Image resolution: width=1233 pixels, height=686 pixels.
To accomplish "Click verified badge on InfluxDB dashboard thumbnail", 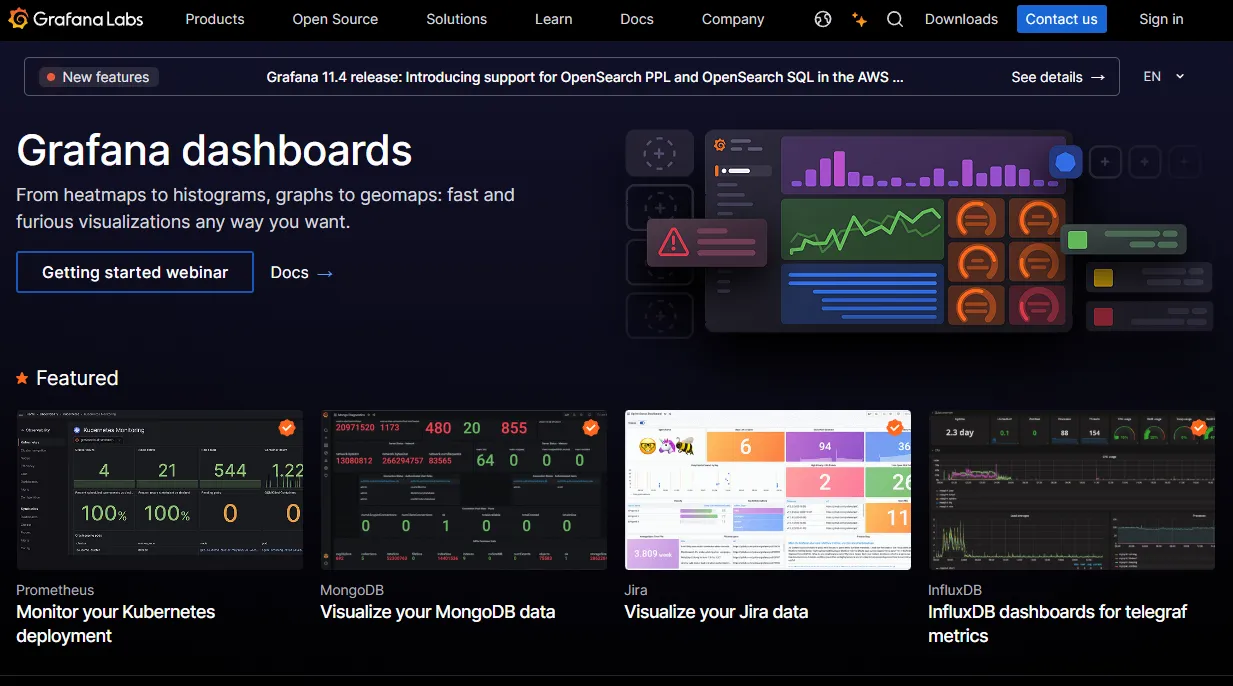I will point(1199,428).
